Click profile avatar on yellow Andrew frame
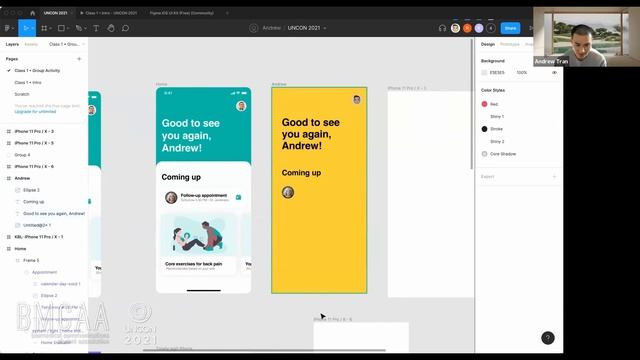Screen dimensions: 640x360 [x=357, y=100]
